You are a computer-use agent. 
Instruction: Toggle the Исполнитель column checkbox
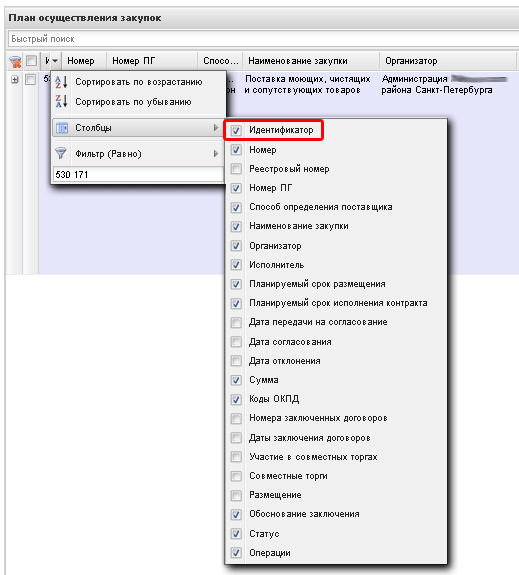click(236, 265)
